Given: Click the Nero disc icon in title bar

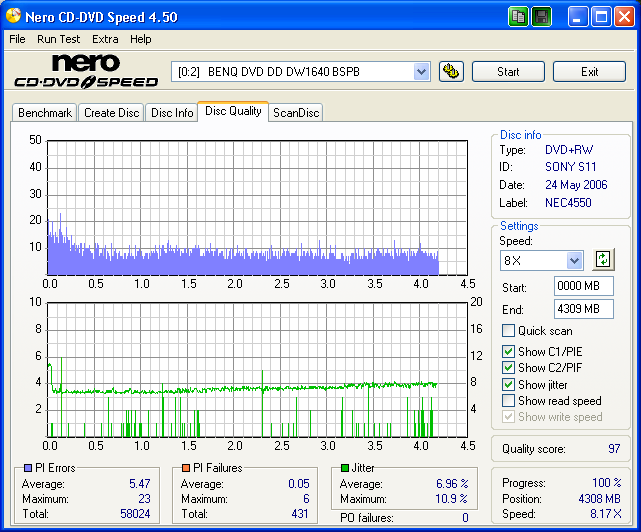Looking at the screenshot, I should click(12, 16).
